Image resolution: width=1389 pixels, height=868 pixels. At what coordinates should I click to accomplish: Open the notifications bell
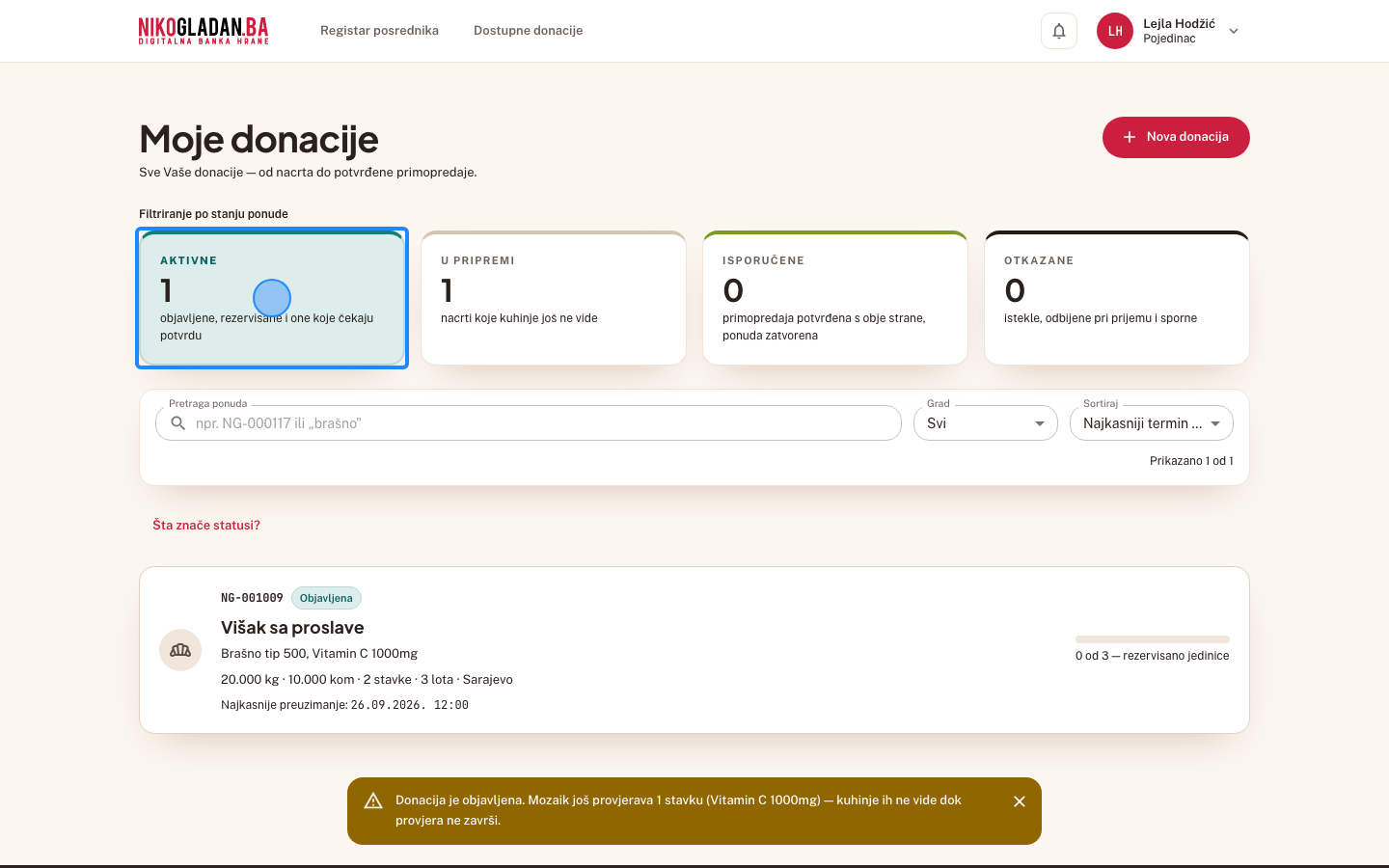1058,31
